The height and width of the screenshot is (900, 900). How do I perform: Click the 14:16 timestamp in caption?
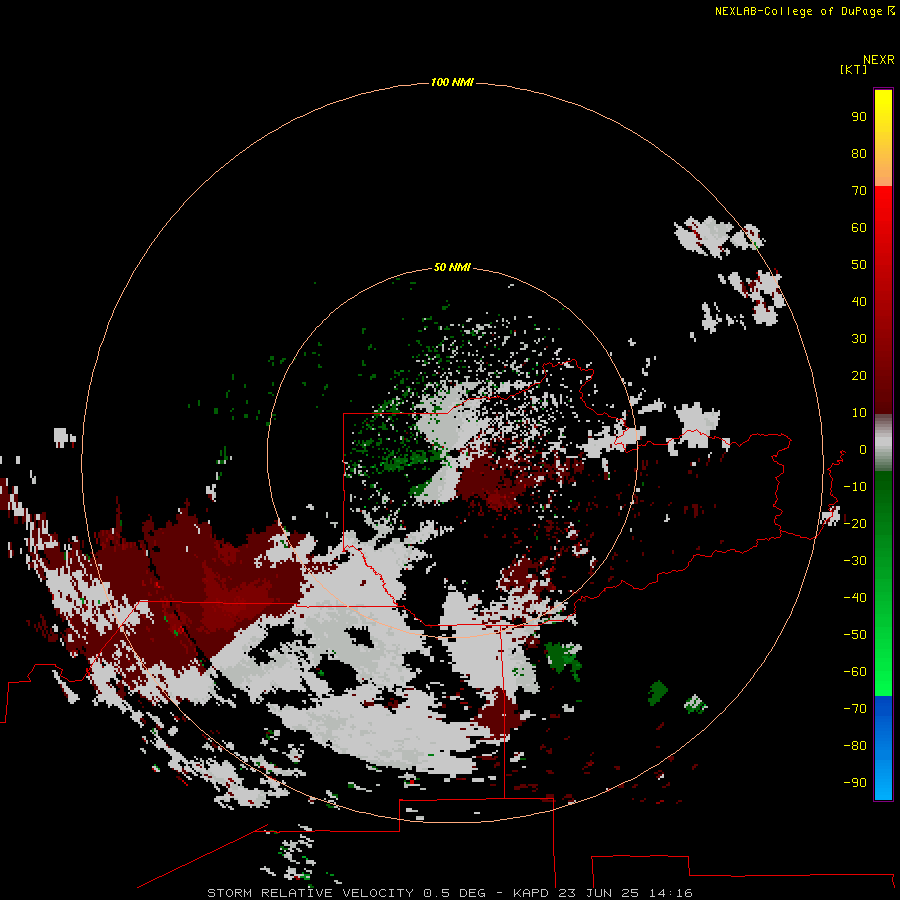click(670, 893)
